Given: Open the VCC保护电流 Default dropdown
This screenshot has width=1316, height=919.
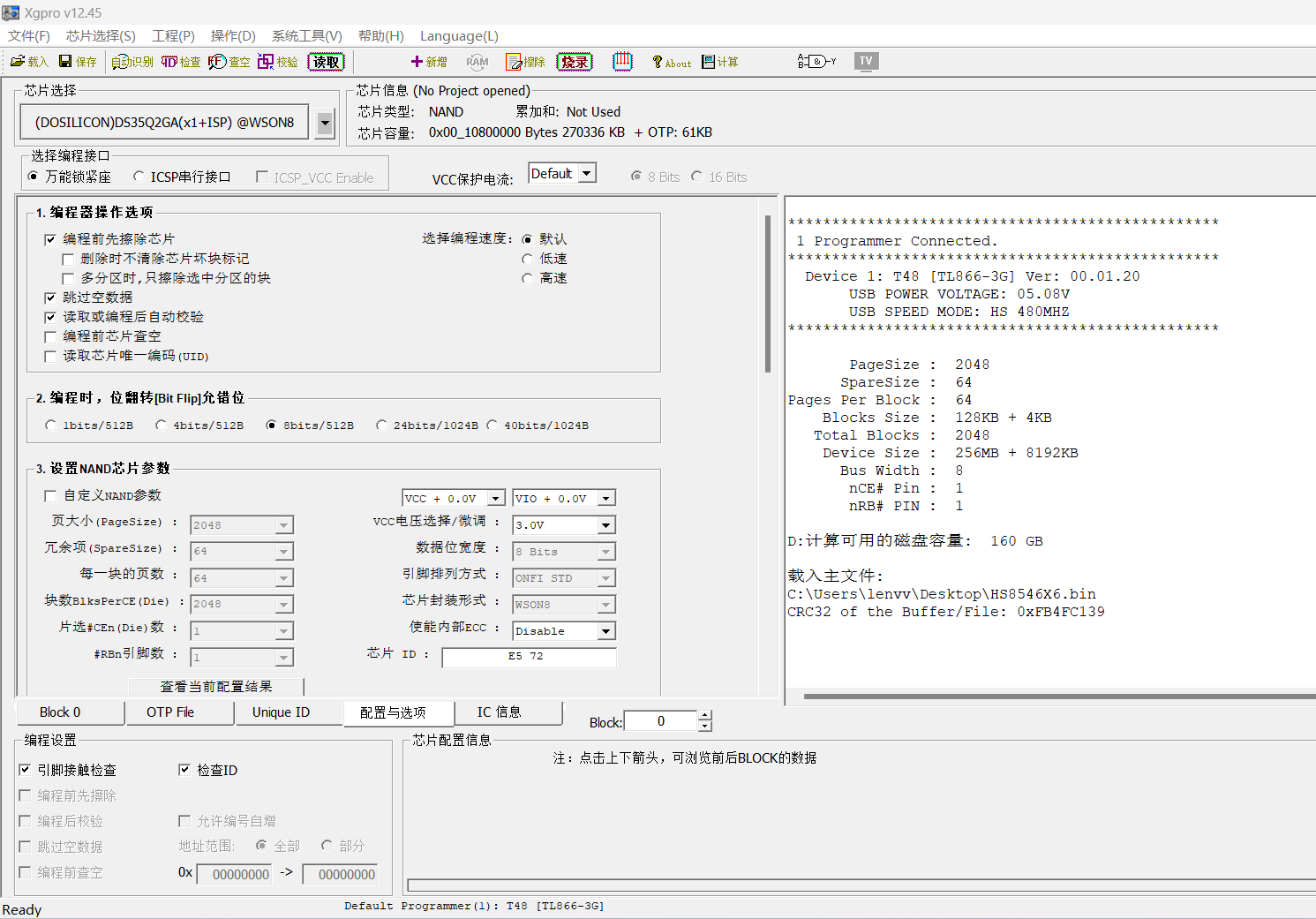Looking at the screenshot, I should pyautogui.click(x=586, y=174).
